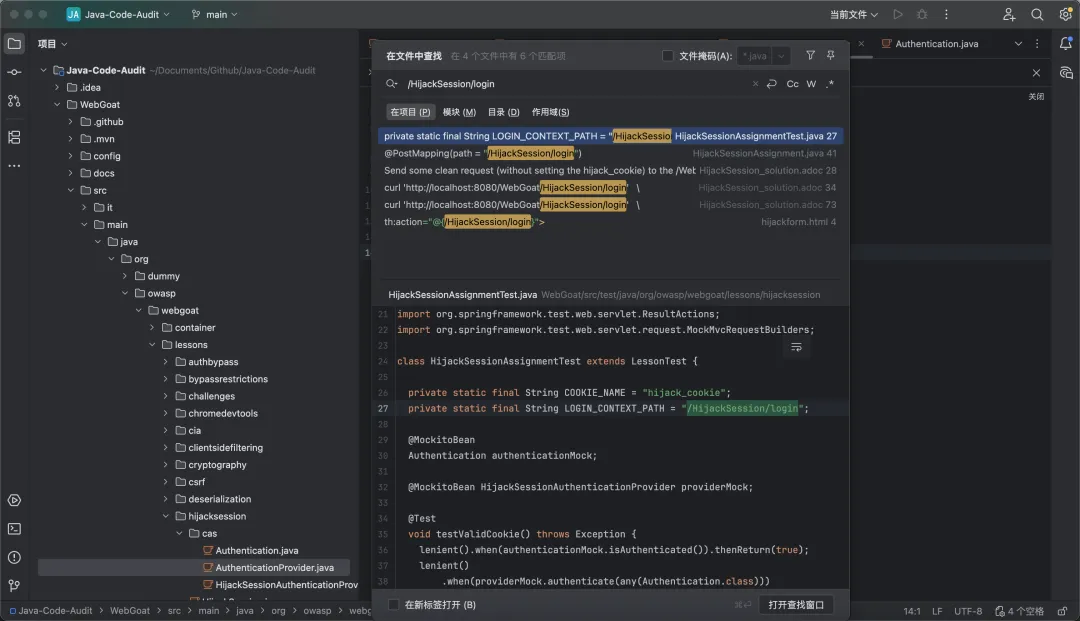Close the right notification panel

(1036, 72)
